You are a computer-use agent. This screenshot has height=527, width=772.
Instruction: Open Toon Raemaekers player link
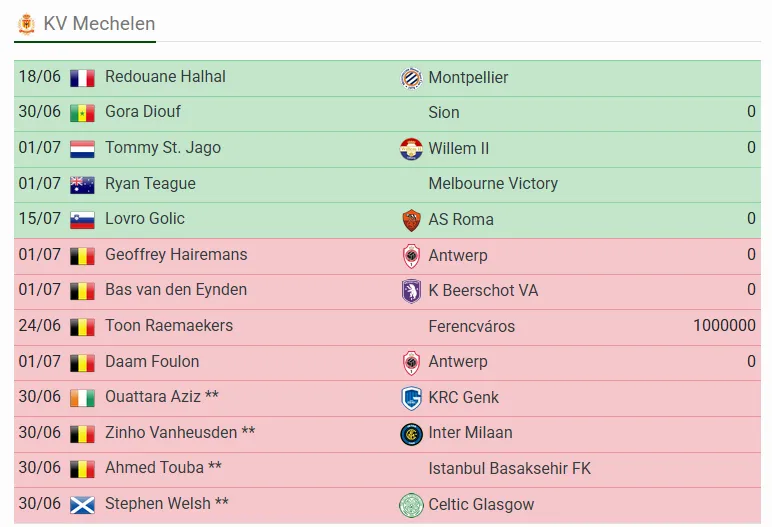169,326
